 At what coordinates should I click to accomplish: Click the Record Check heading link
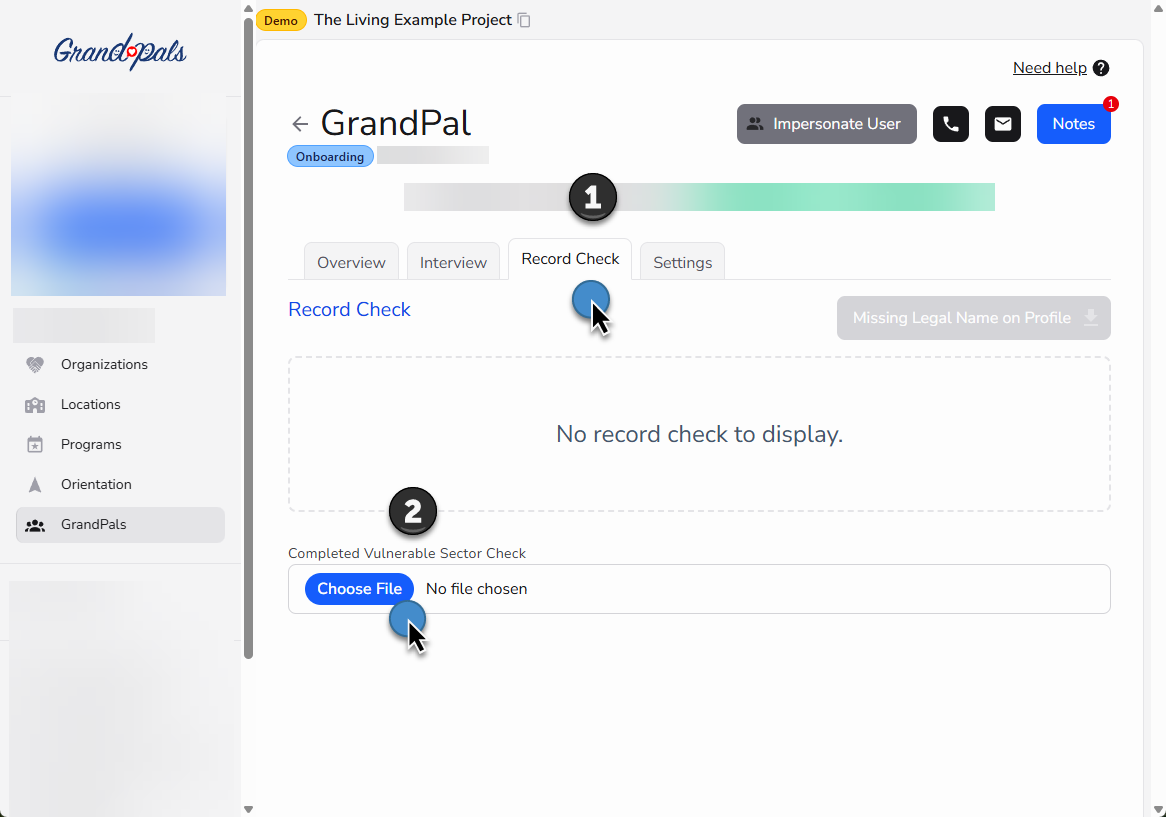350,309
